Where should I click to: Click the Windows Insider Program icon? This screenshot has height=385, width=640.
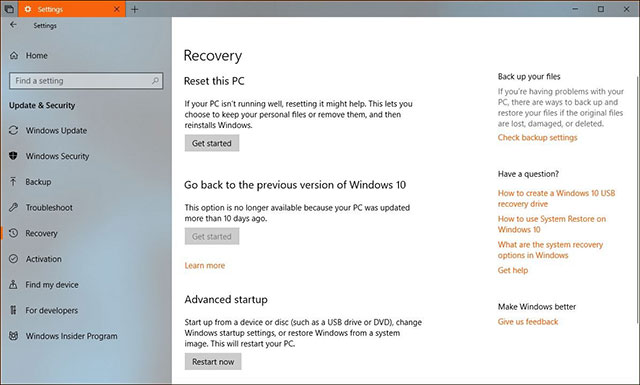(13, 336)
